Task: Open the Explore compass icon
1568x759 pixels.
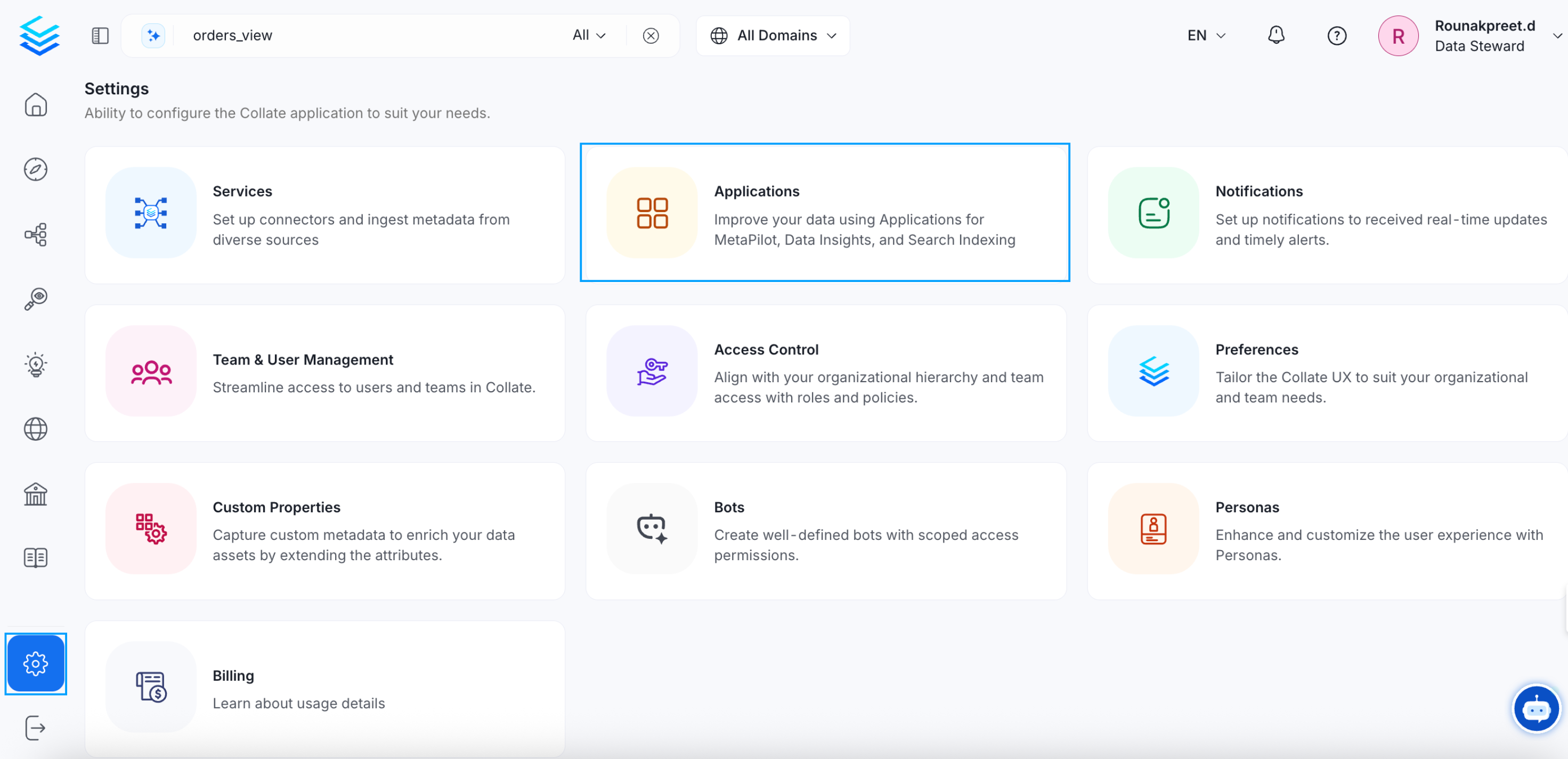Action: click(x=35, y=169)
